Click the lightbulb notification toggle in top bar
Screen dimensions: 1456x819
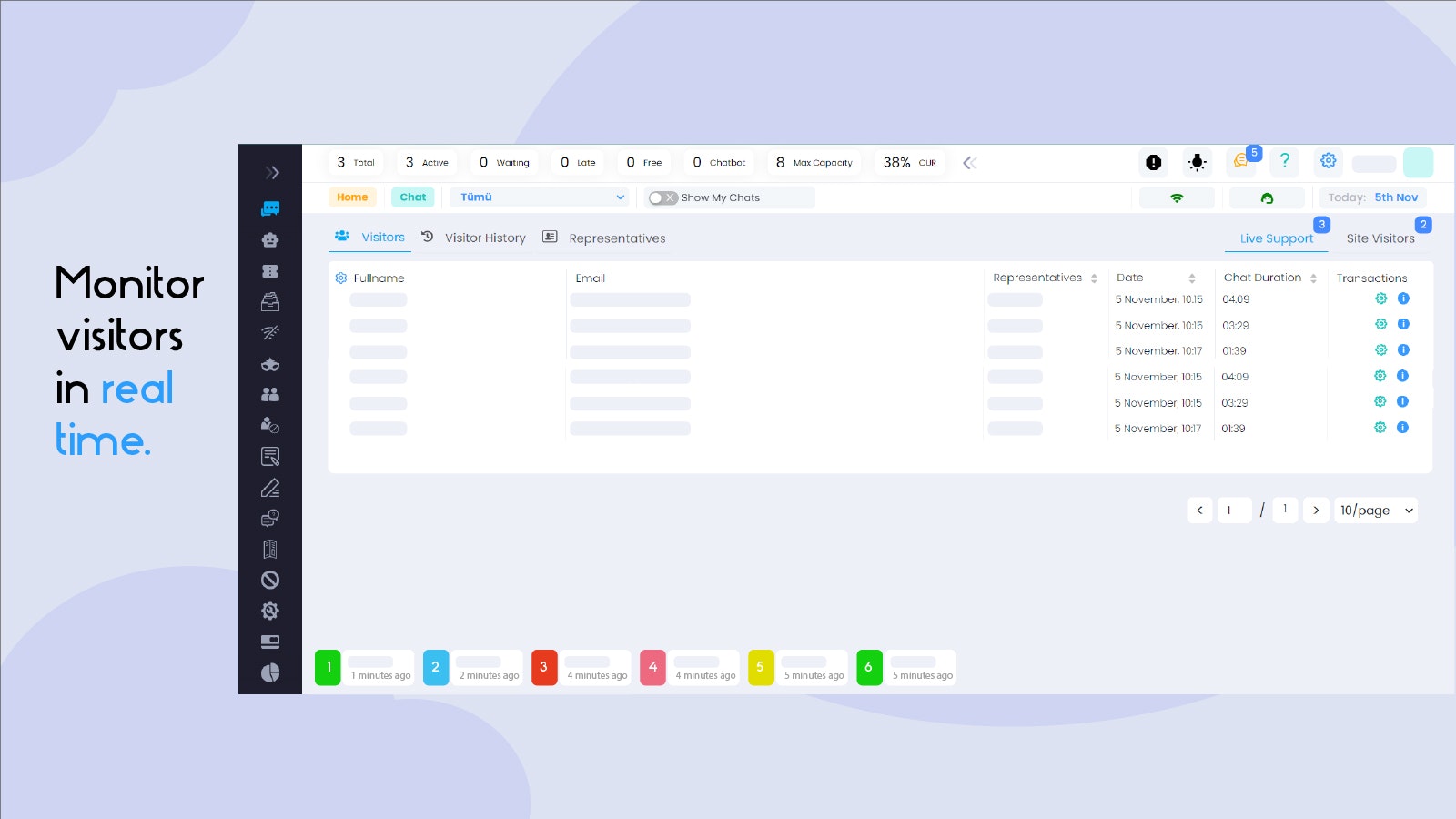[x=1196, y=162]
